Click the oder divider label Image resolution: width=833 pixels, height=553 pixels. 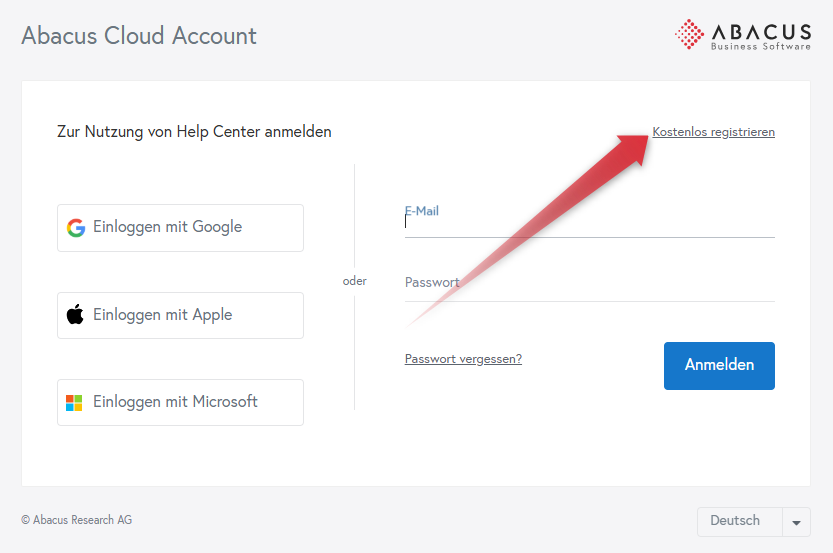point(354,280)
